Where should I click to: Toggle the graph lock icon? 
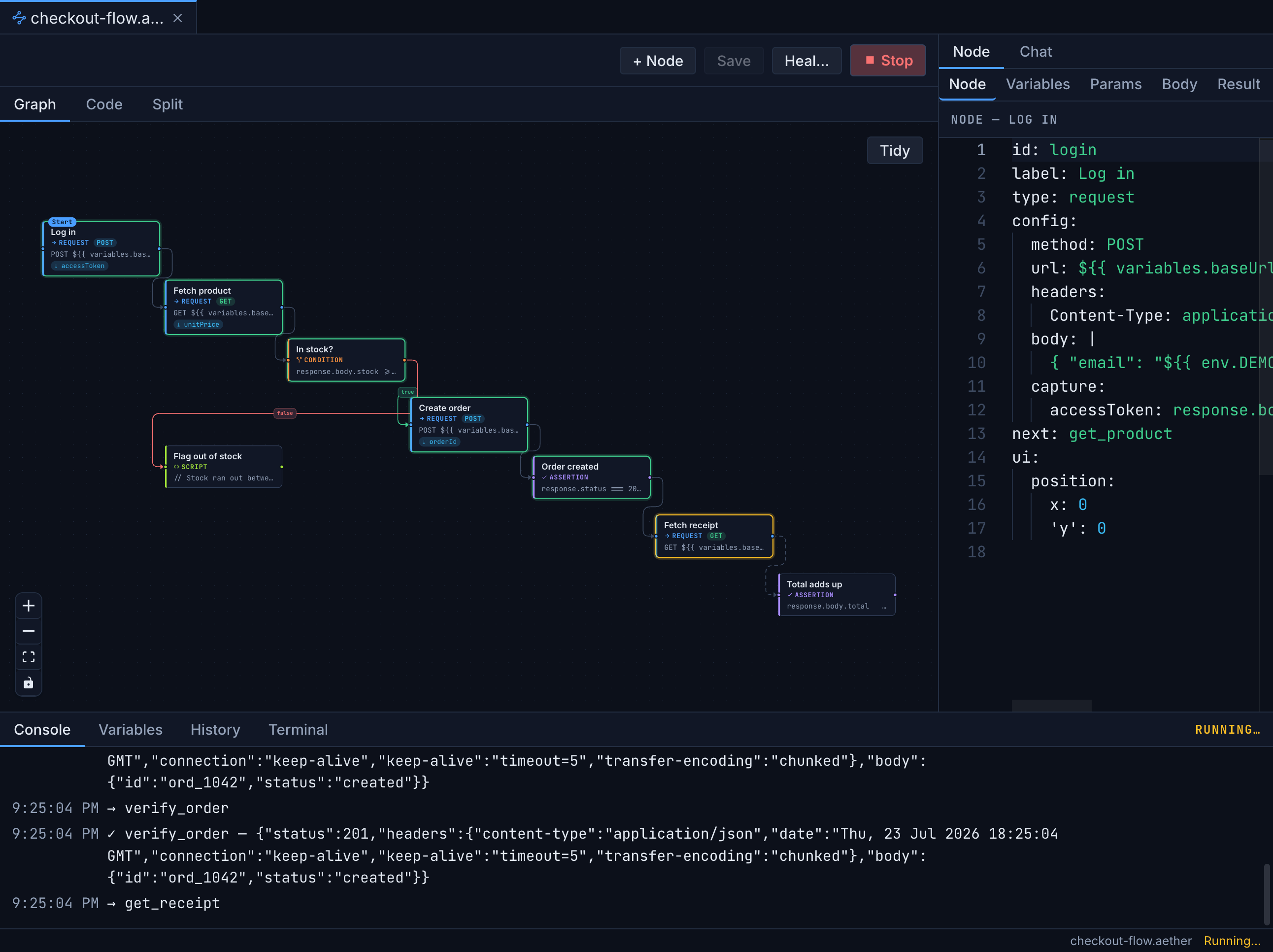28,682
